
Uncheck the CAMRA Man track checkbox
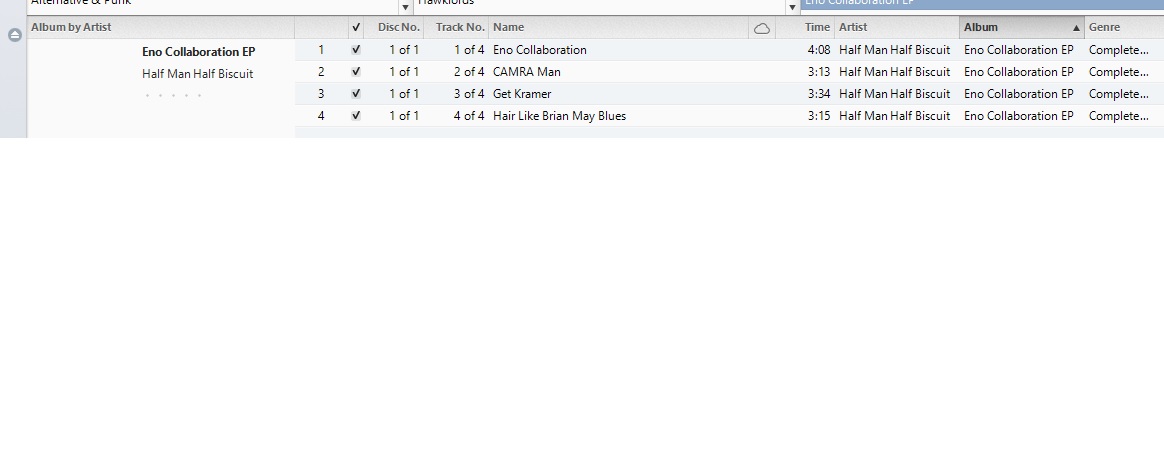pos(356,72)
